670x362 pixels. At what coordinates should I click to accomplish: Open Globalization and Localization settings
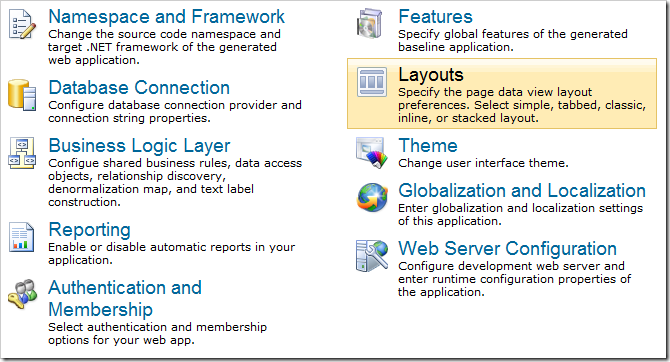tap(522, 191)
